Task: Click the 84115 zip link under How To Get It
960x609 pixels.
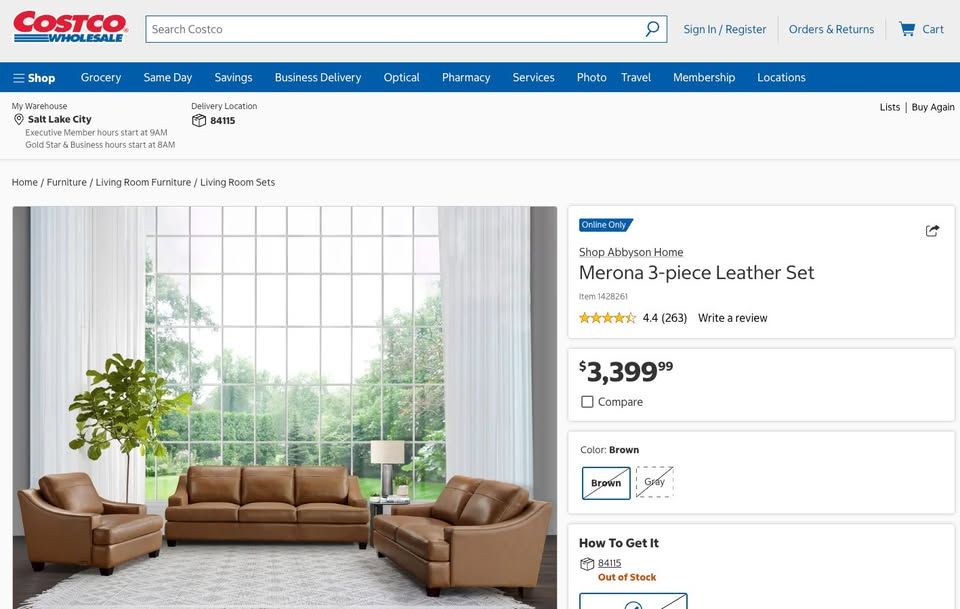Action: [x=609, y=563]
